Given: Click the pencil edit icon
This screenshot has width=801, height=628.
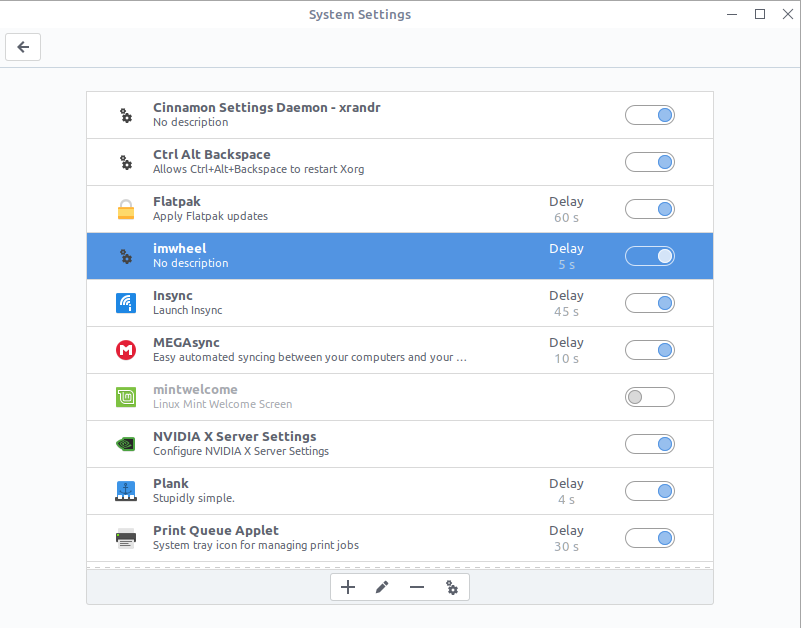Looking at the screenshot, I should [382, 588].
